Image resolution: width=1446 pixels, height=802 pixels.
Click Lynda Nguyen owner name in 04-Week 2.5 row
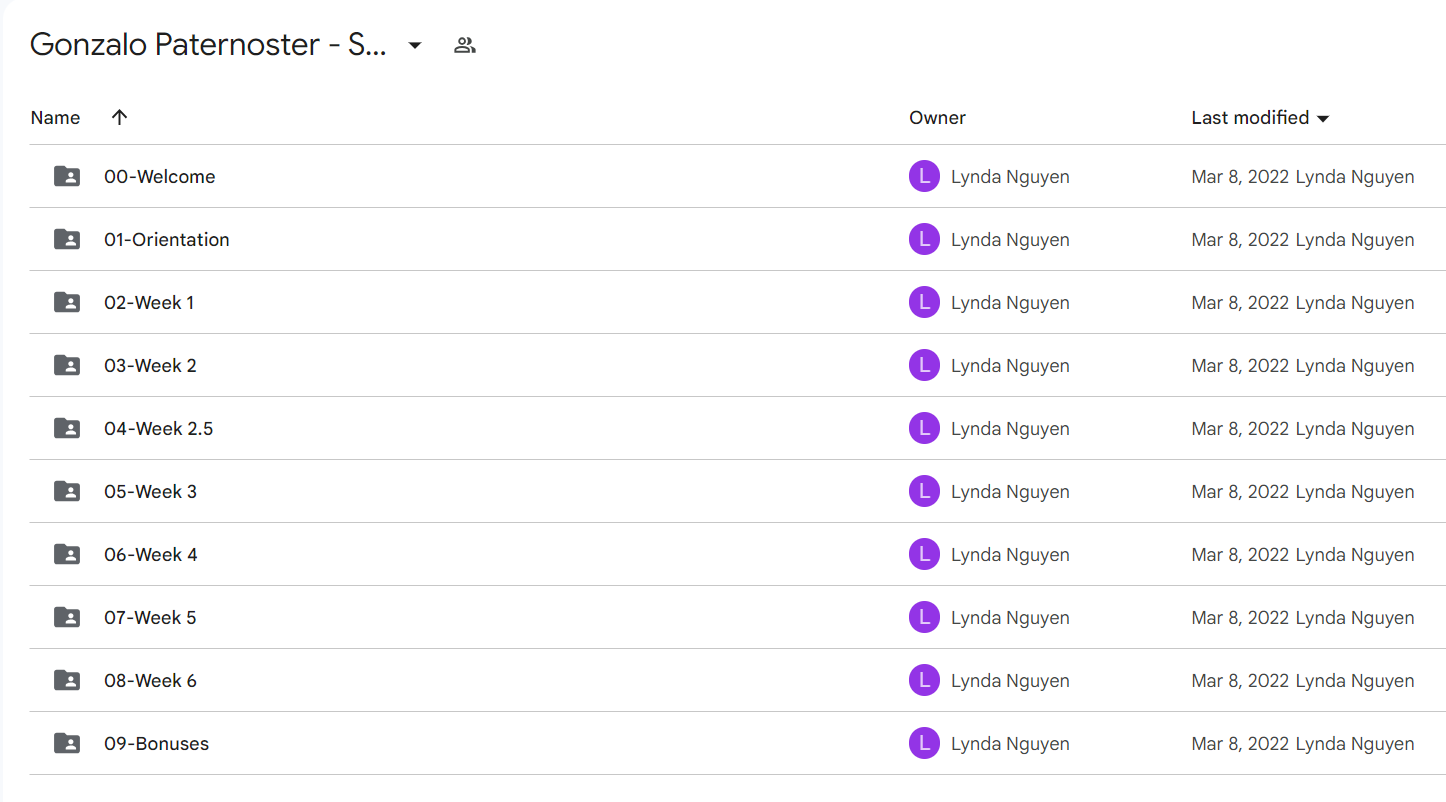pyautogui.click(x=1010, y=429)
